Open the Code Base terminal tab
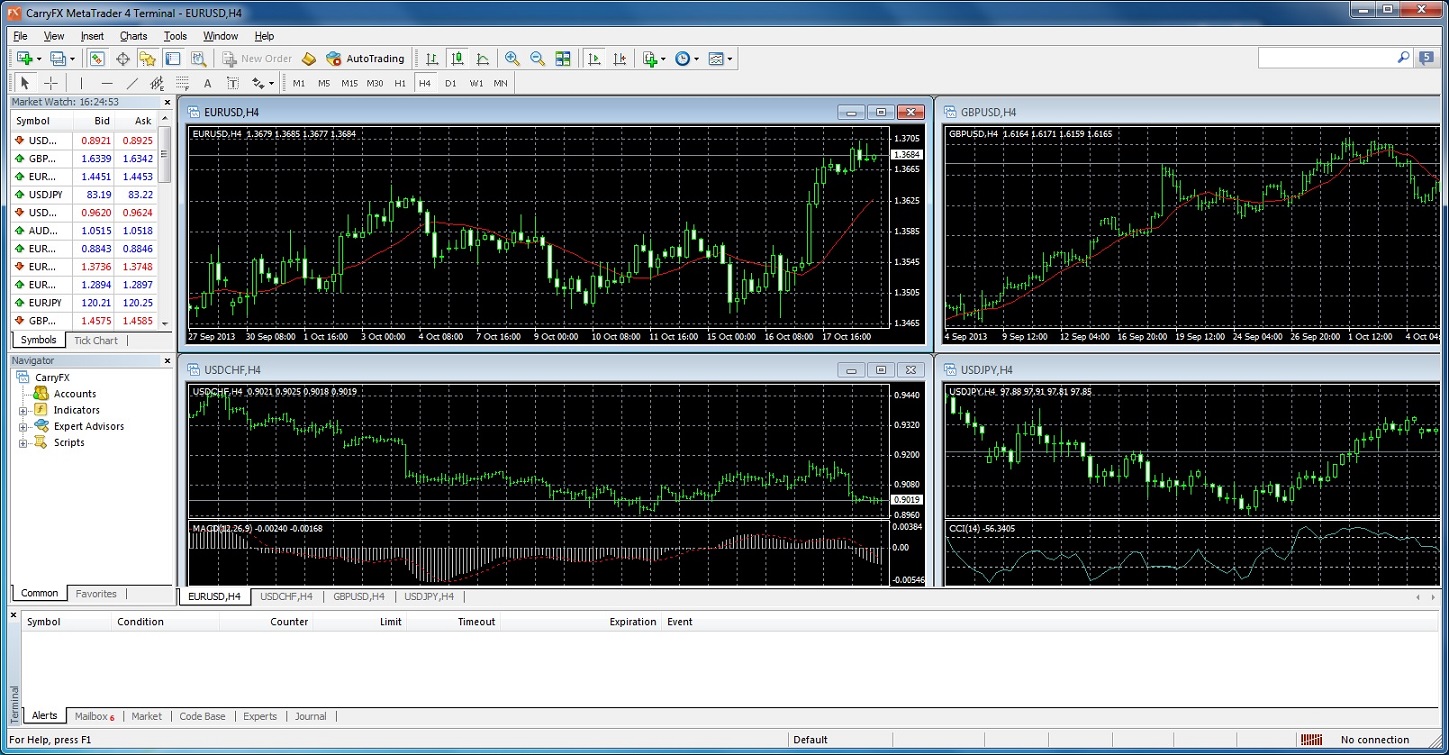Screen dimensions: 1449x755 [202, 716]
